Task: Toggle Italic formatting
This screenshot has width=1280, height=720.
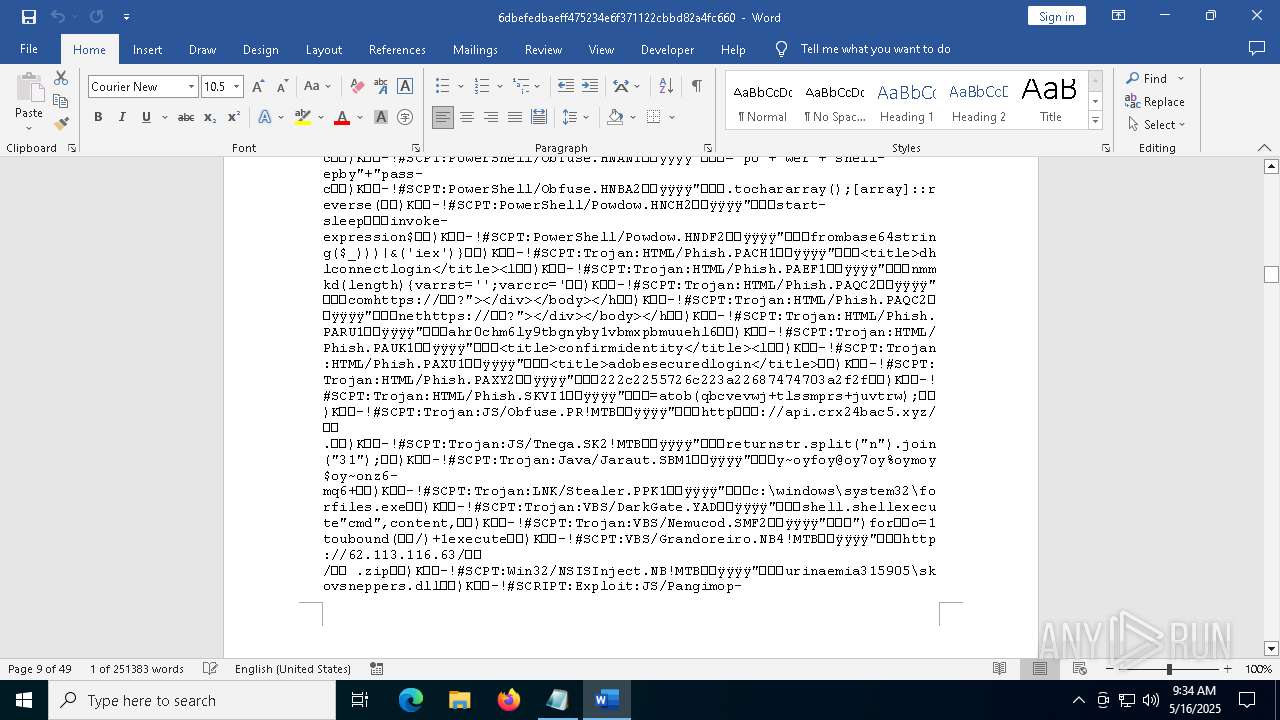Action: 122,117
